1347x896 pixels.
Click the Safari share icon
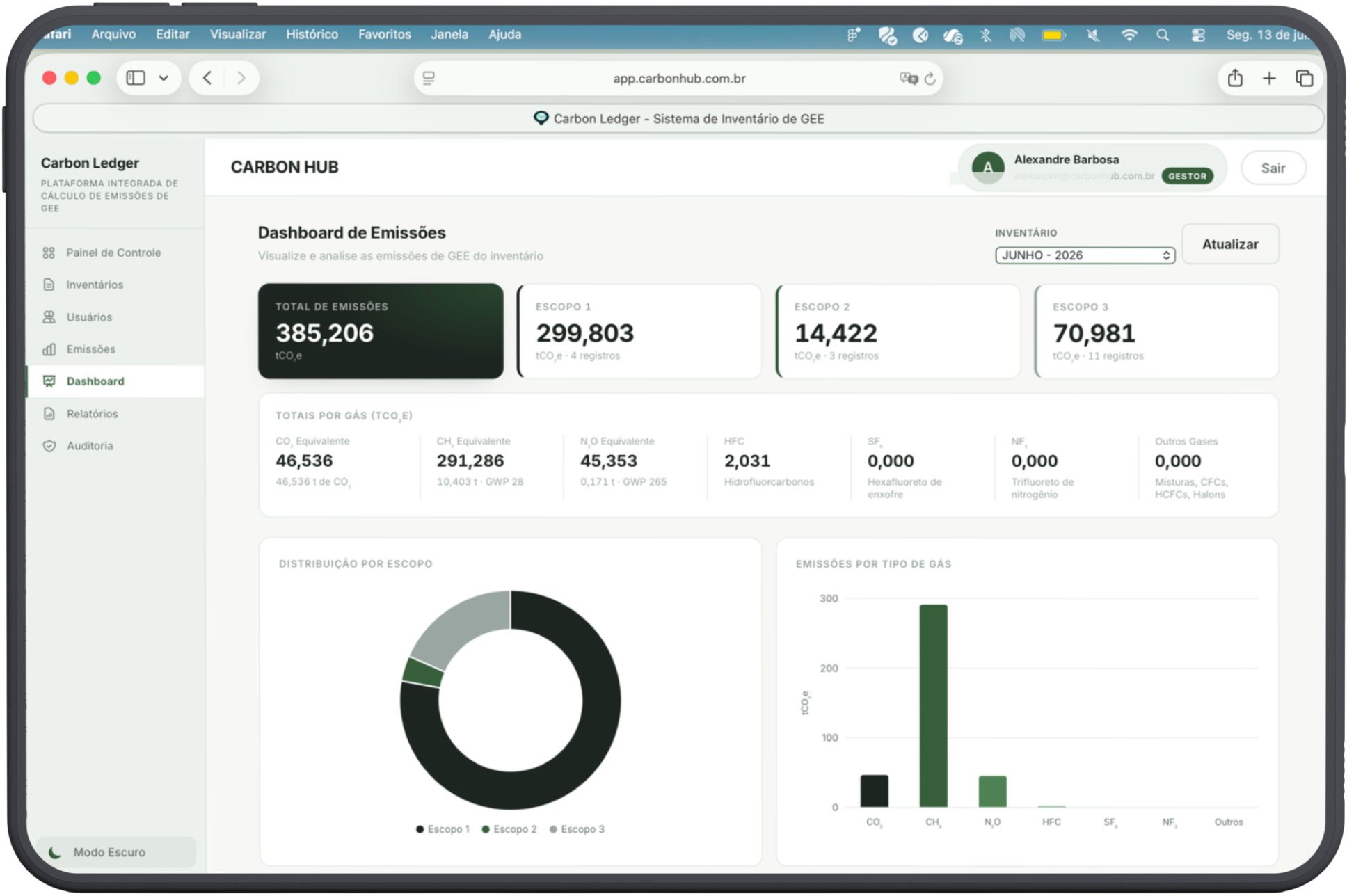click(1235, 78)
